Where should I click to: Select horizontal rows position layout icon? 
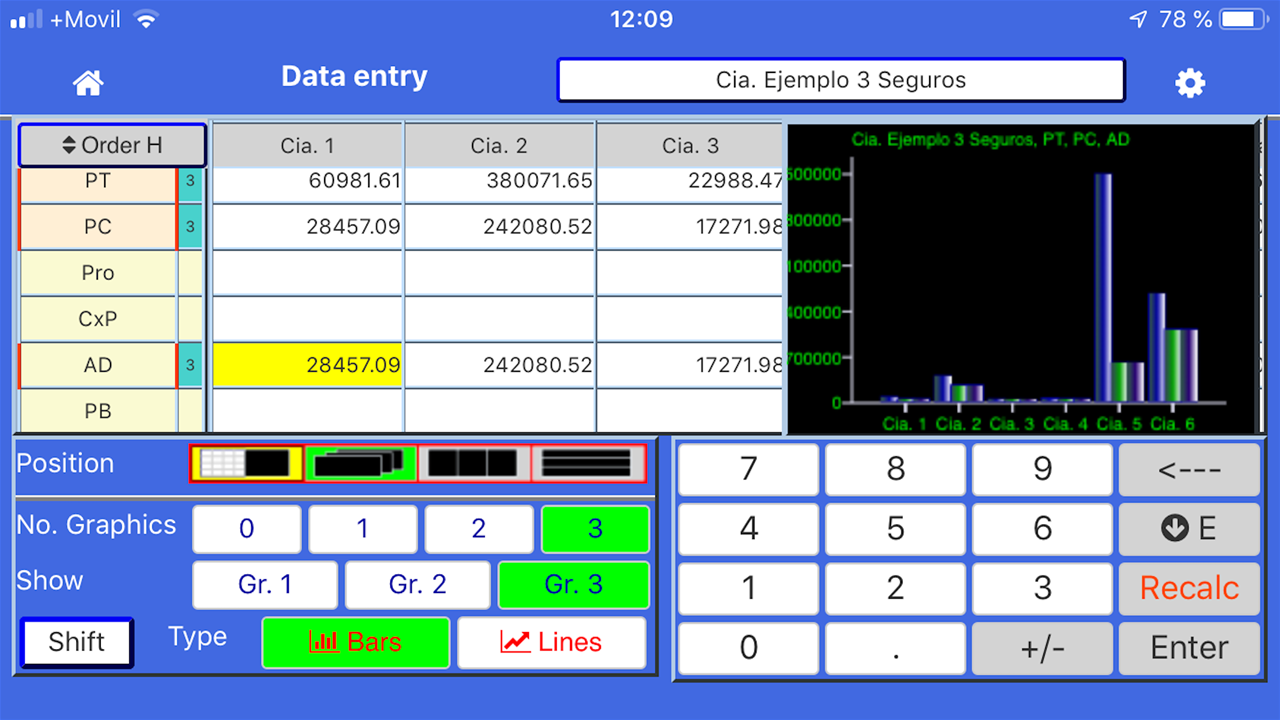(x=588, y=463)
